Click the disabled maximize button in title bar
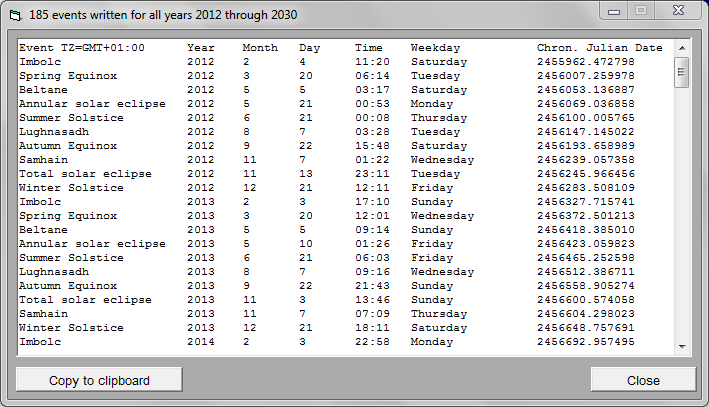Screen dimensions: 709x407 click(641, 11)
